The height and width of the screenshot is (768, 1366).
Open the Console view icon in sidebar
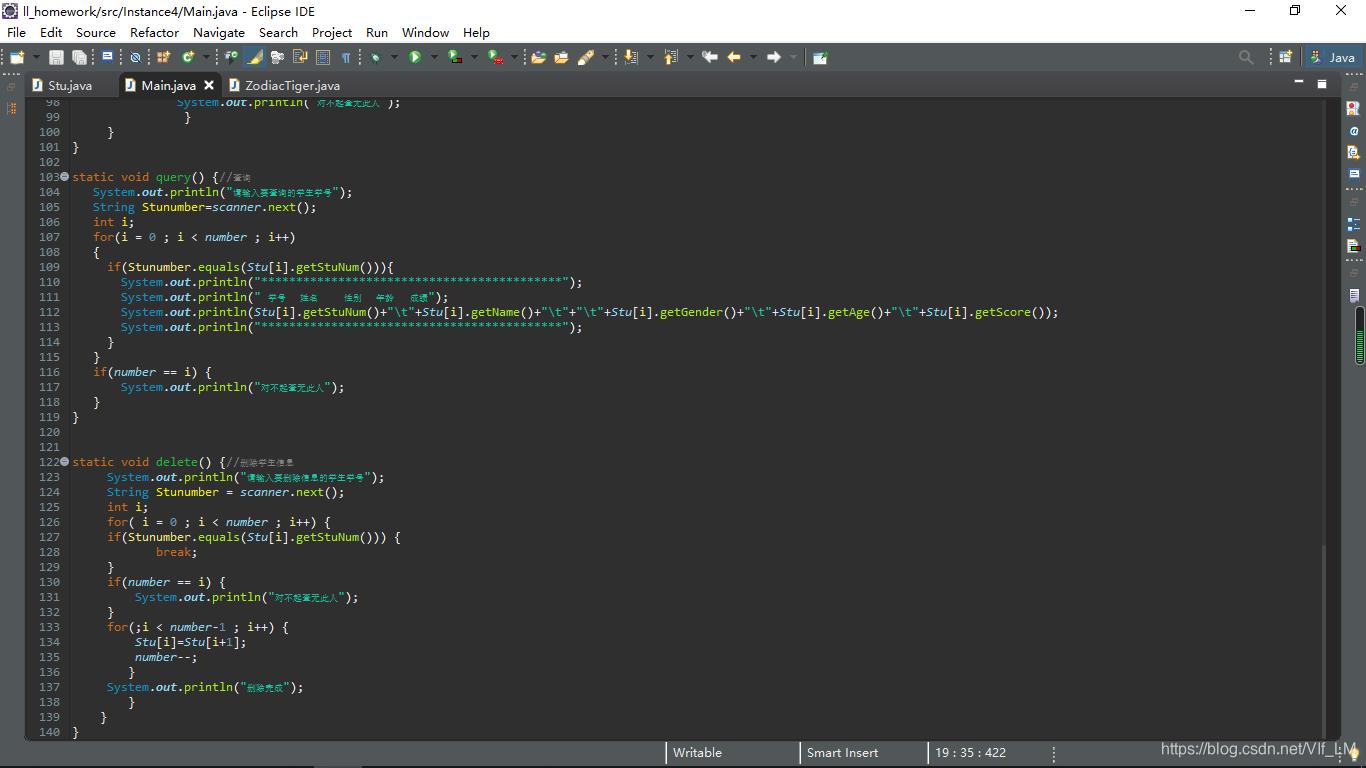tap(1354, 174)
